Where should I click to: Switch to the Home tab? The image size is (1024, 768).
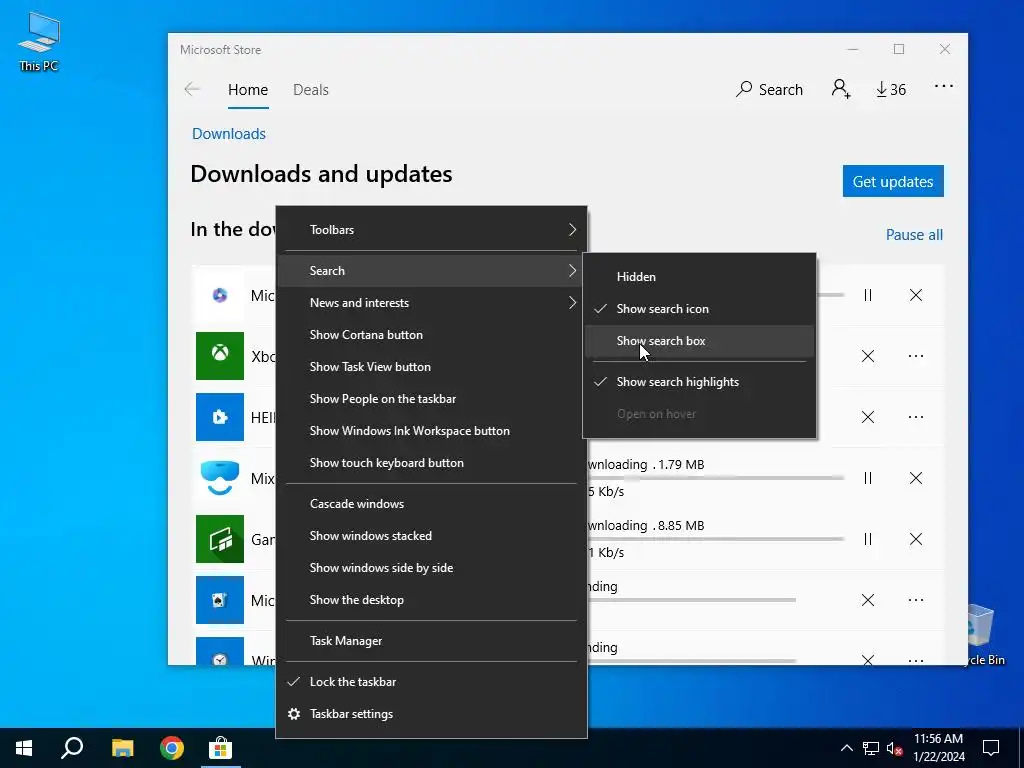pos(248,89)
